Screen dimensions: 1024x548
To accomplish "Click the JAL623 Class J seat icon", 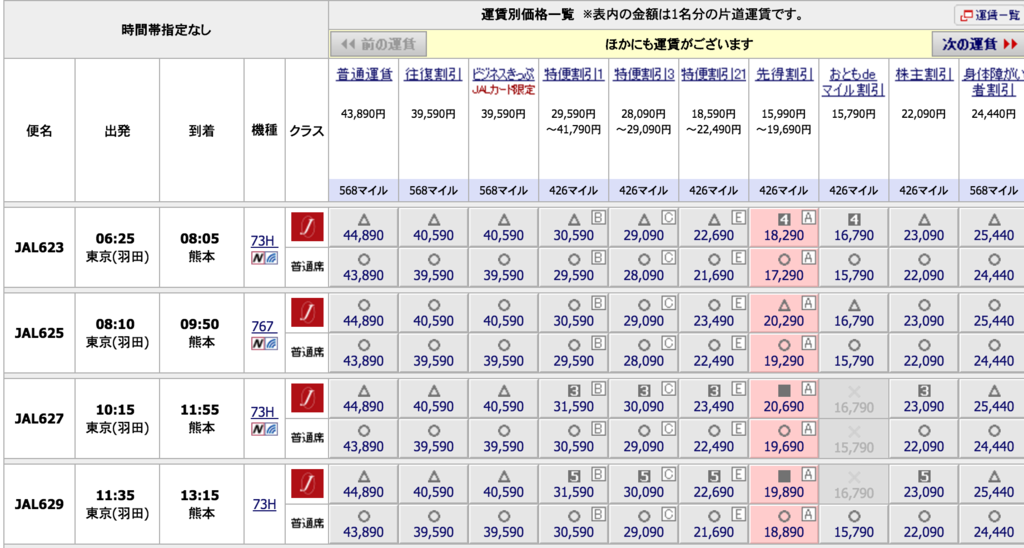I will [307, 227].
